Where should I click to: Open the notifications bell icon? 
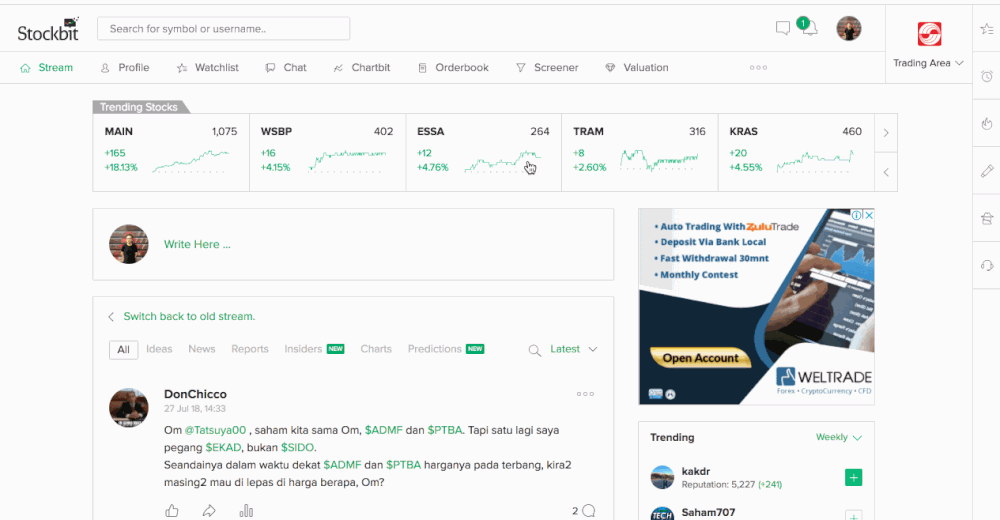[x=809, y=28]
